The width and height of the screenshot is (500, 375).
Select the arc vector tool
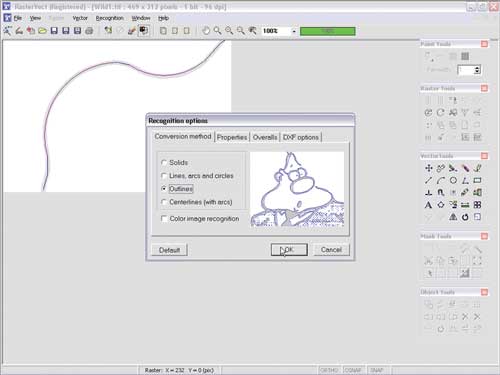pos(441,181)
